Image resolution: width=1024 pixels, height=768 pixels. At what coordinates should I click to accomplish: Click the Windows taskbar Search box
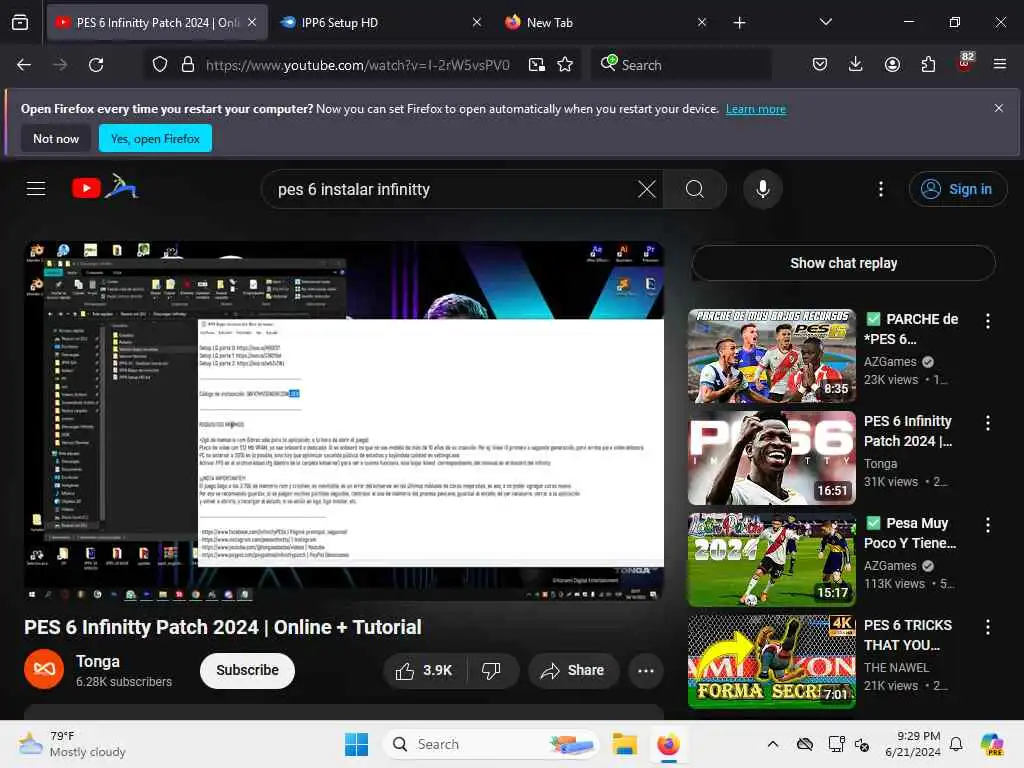(490, 744)
